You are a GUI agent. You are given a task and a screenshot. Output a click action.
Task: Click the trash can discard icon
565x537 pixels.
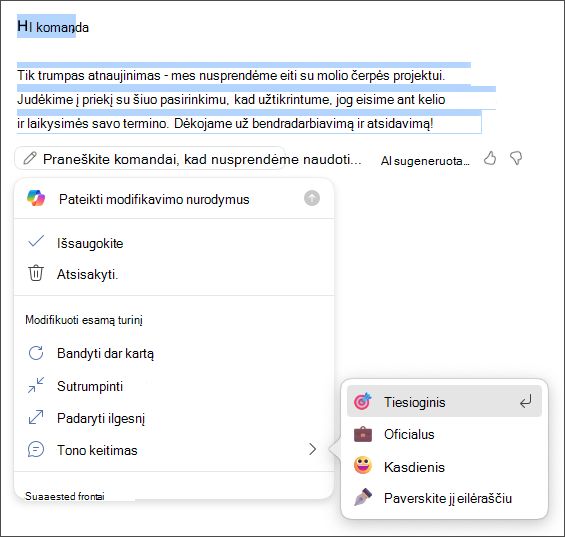tap(36, 273)
